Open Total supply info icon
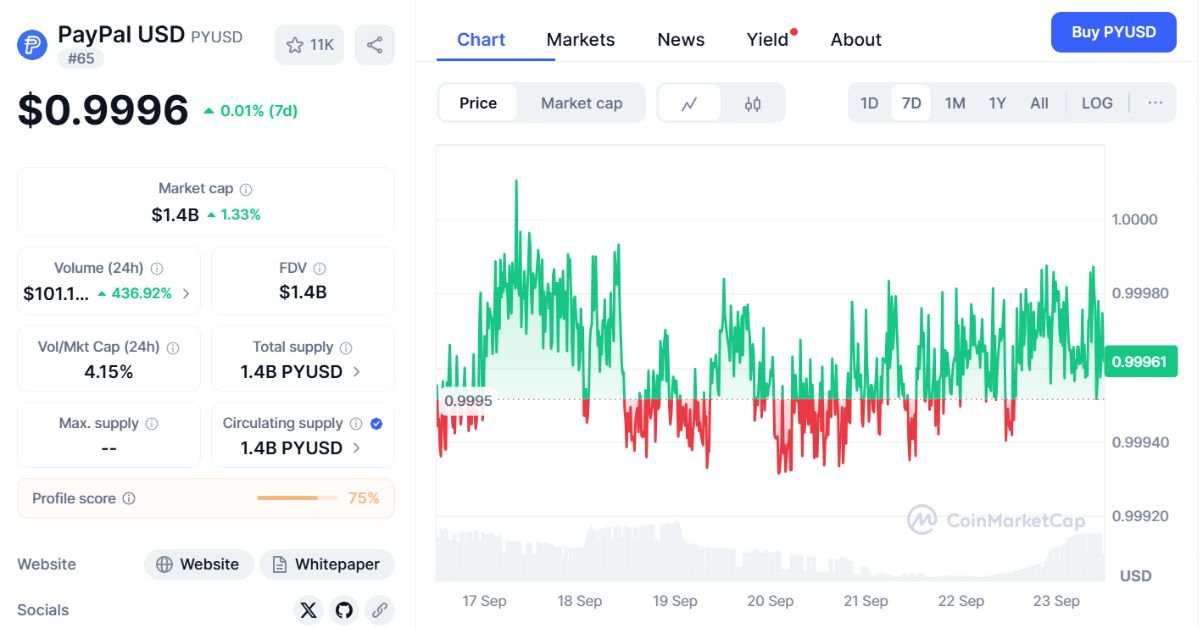Screen dimensions: 1200x628 (346, 348)
